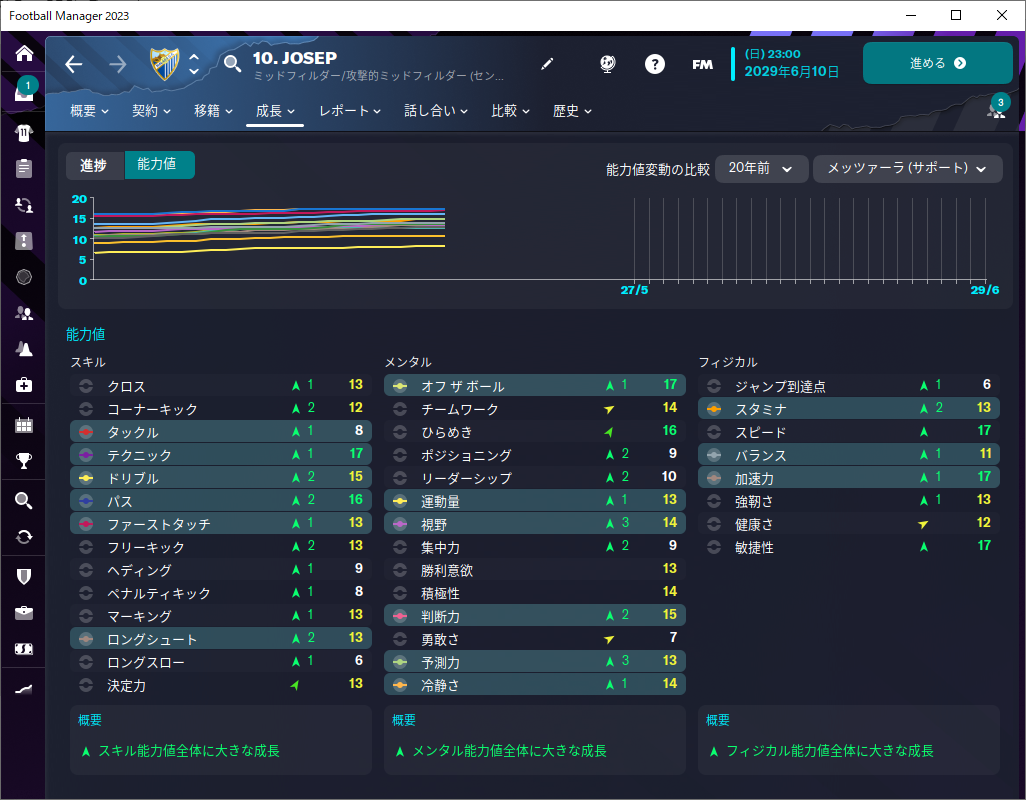The width and height of the screenshot is (1026, 800).
Task: Expand the 契約 menu
Action: pos(151,111)
